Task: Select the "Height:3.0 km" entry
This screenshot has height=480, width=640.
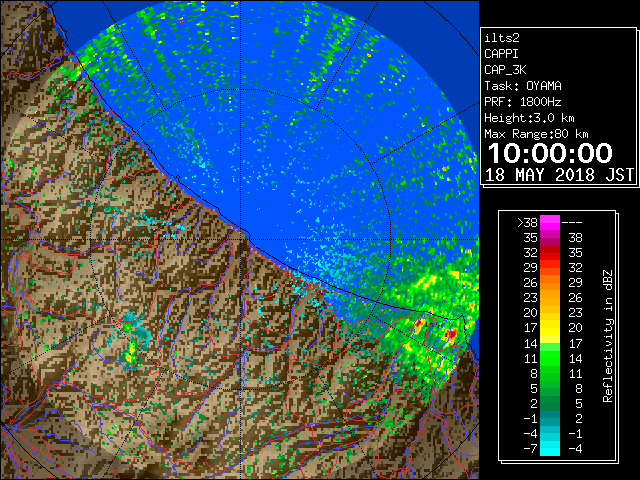Action: 529,118
